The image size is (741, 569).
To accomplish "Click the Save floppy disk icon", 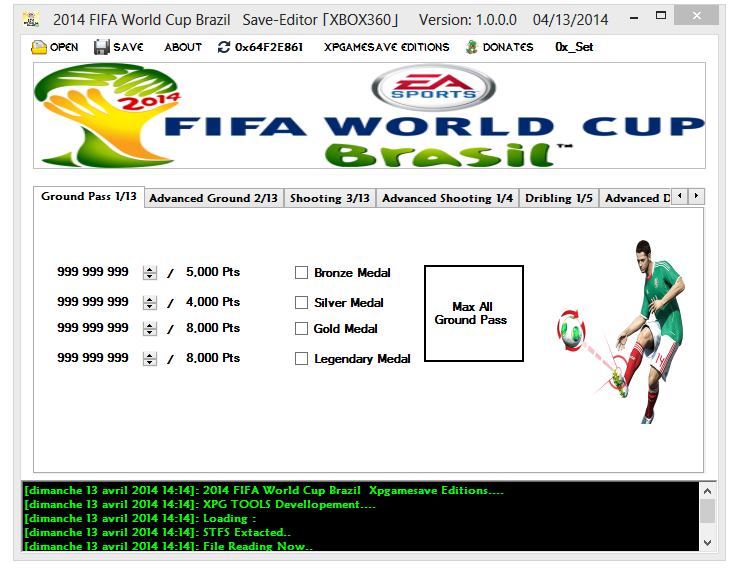I will pos(102,47).
